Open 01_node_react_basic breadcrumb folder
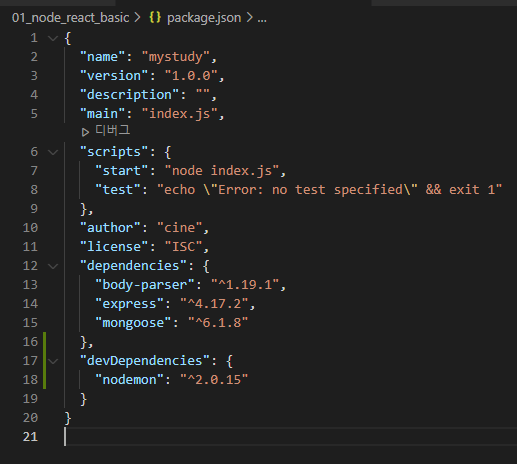517x464 pixels. pos(70,18)
